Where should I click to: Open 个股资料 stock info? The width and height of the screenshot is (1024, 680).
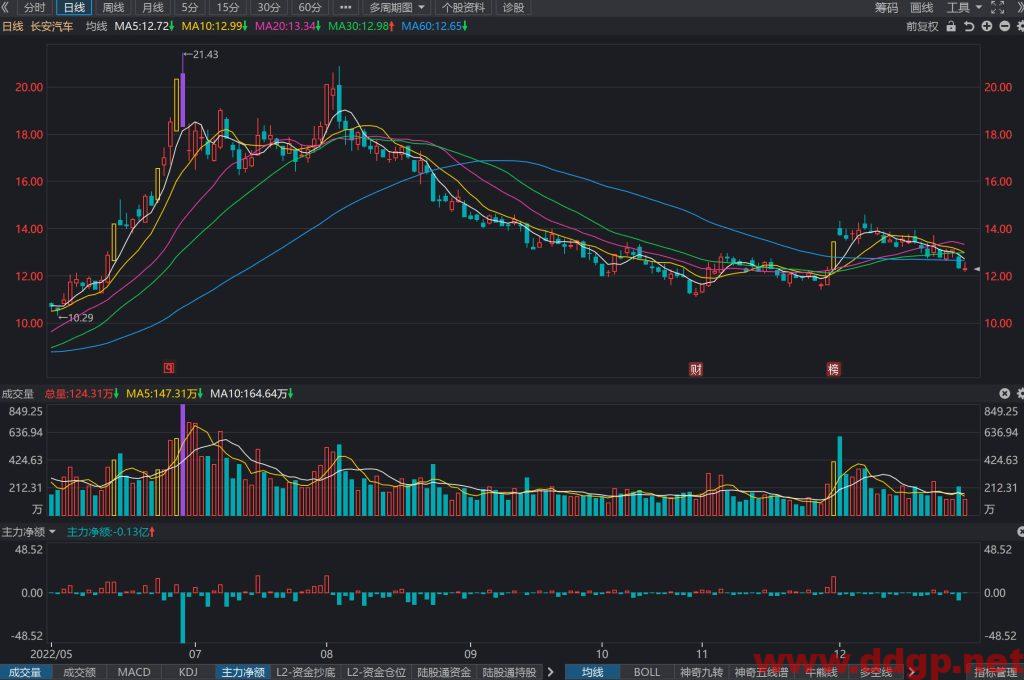pyautogui.click(x=463, y=7)
